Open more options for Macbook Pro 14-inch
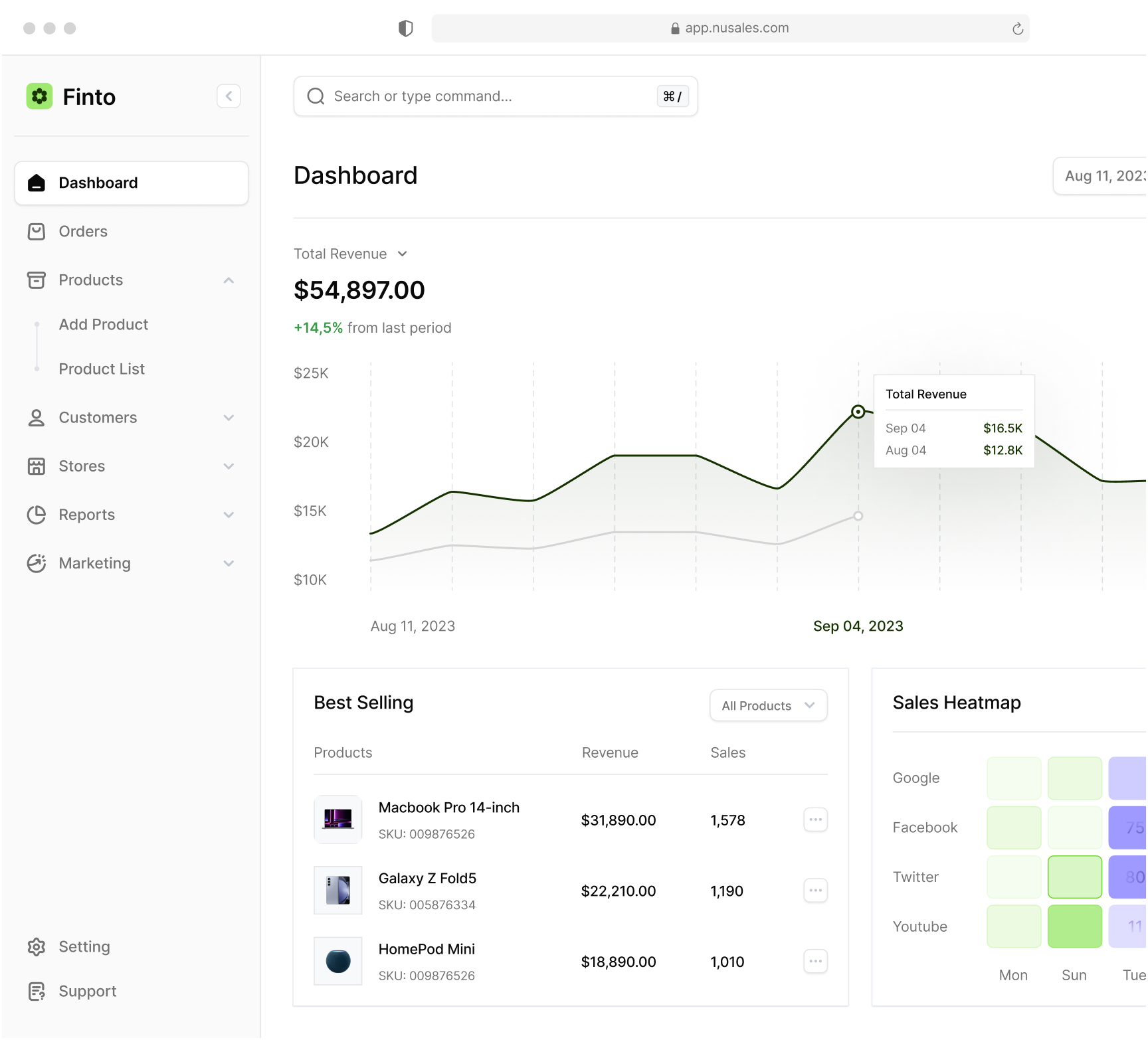Screen dimensions: 1148x1040 click(815, 820)
